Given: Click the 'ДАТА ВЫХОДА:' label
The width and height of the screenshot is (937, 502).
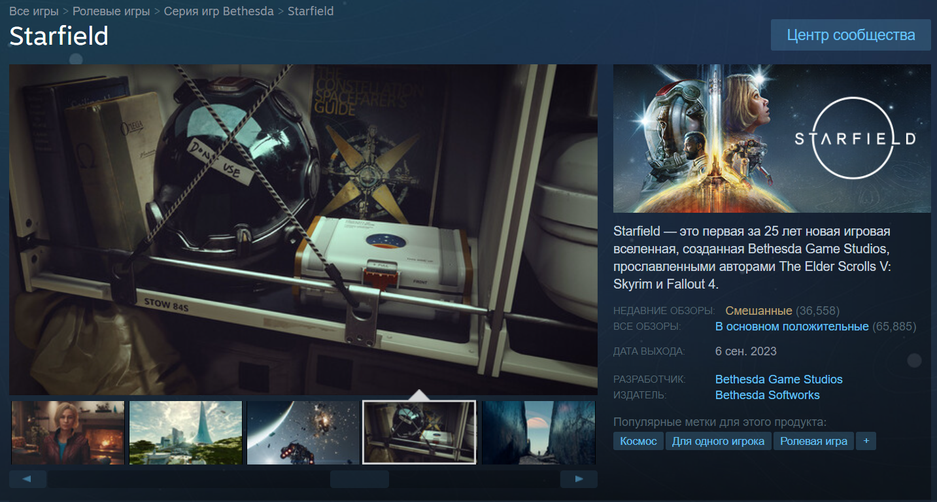Looking at the screenshot, I should (x=649, y=351).
